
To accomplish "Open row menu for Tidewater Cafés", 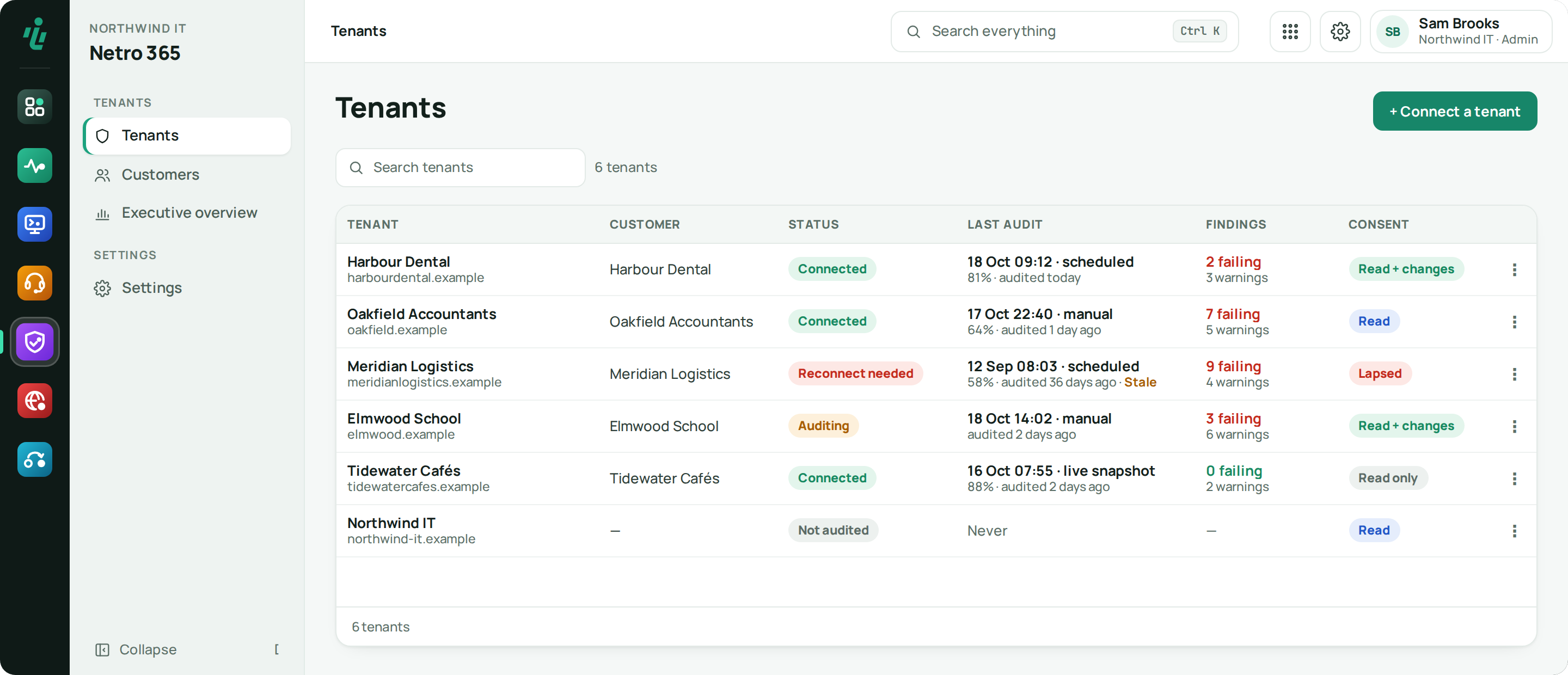I will coord(1514,479).
